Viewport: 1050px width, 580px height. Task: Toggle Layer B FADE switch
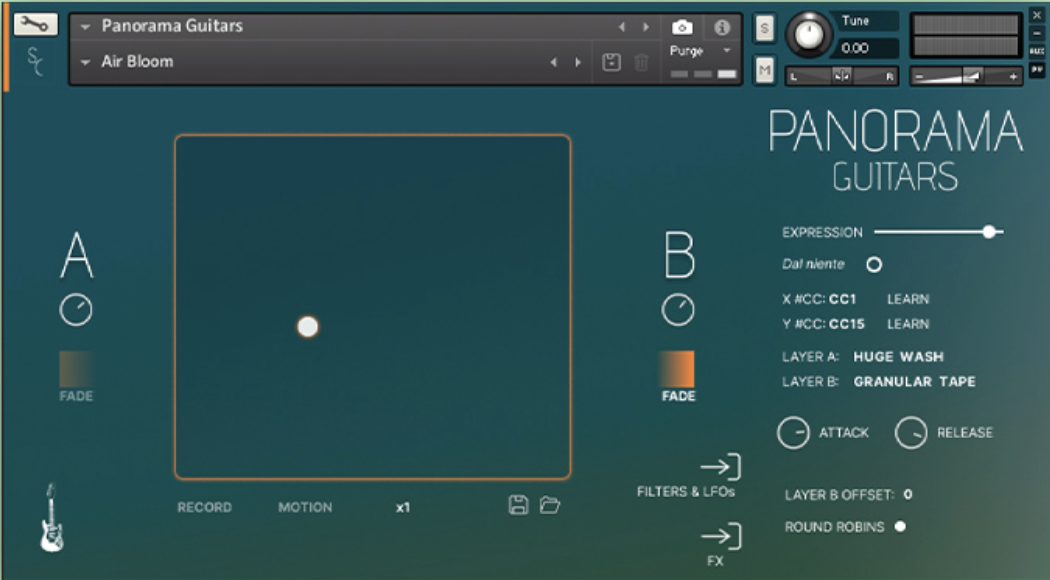tap(678, 369)
